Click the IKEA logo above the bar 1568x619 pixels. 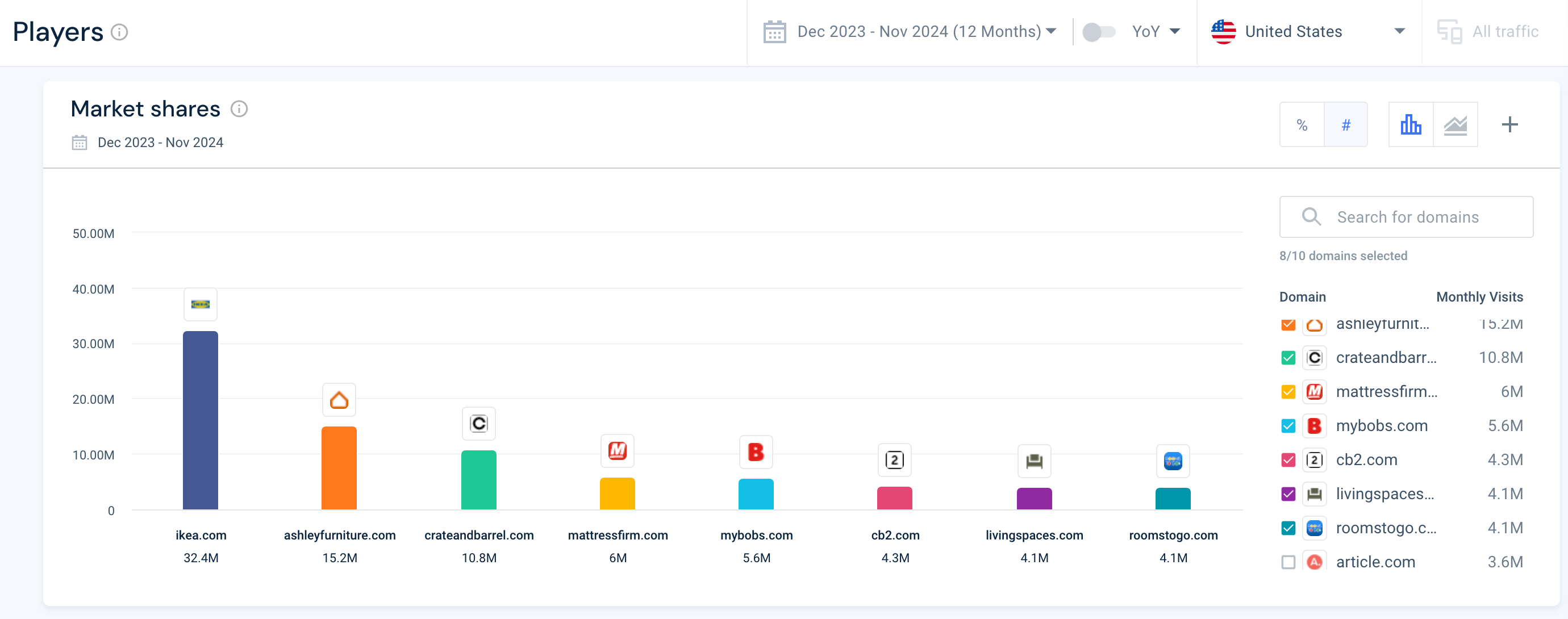(x=200, y=304)
